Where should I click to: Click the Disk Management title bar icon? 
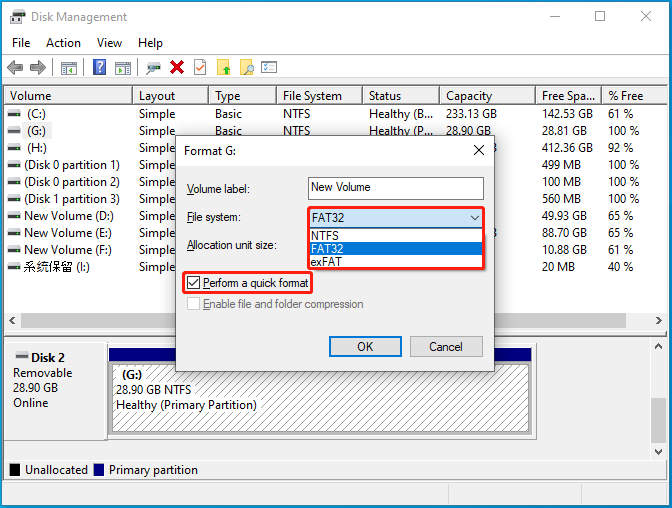[17, 17]
